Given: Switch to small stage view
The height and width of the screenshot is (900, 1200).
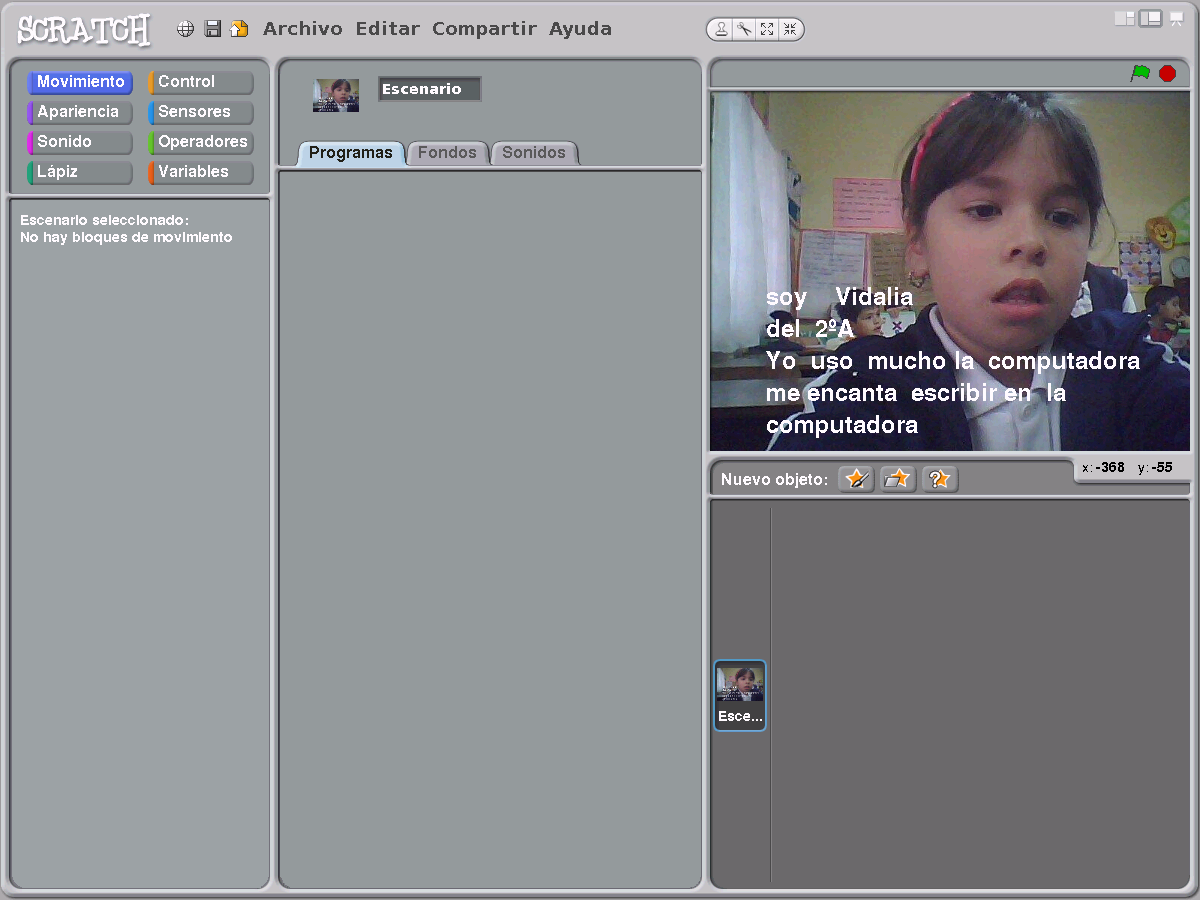Looking at the screenshot, I should 1125,18.
